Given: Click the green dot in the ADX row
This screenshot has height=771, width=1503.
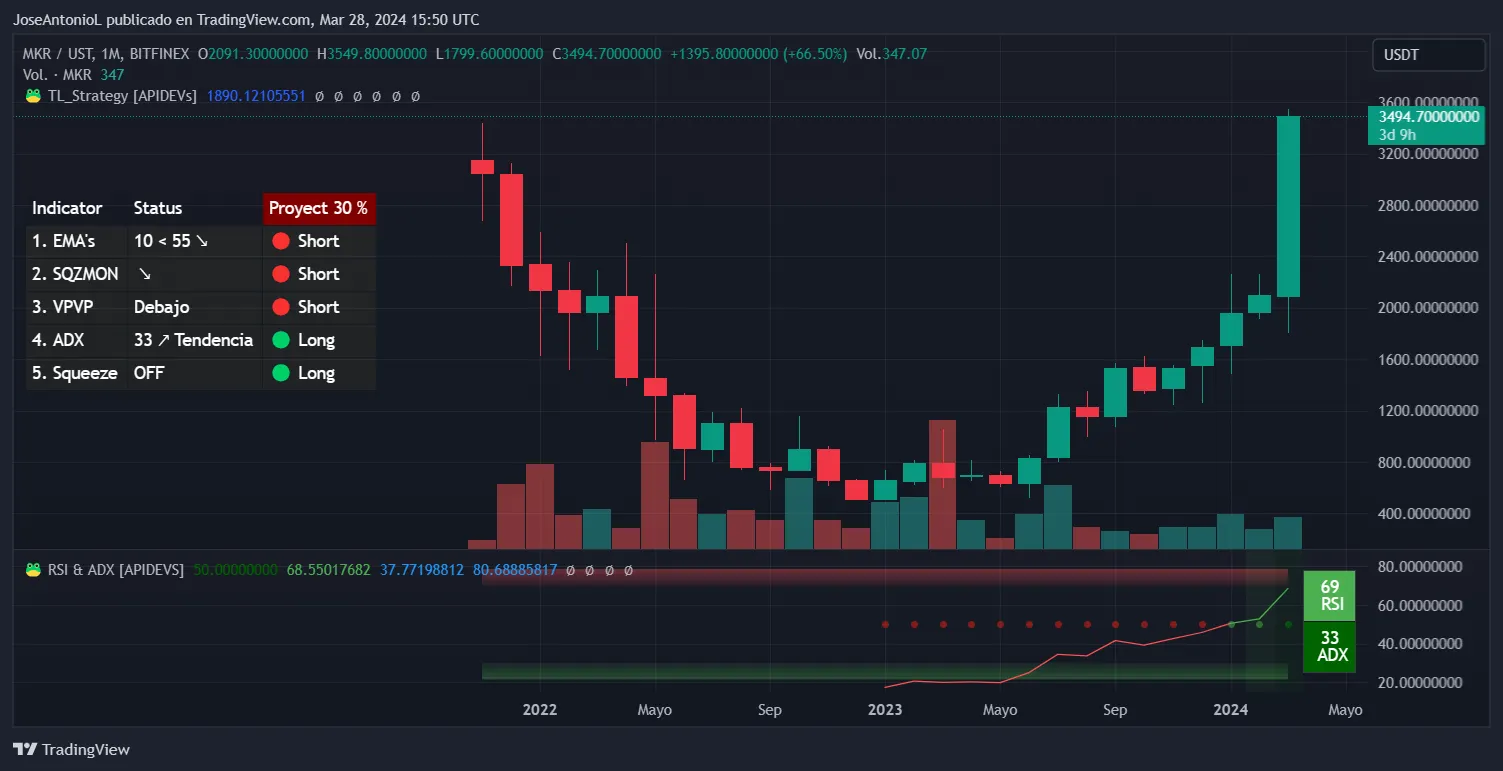Looking at the screenshot, I should pyautogui.click(x=281, y=340).
